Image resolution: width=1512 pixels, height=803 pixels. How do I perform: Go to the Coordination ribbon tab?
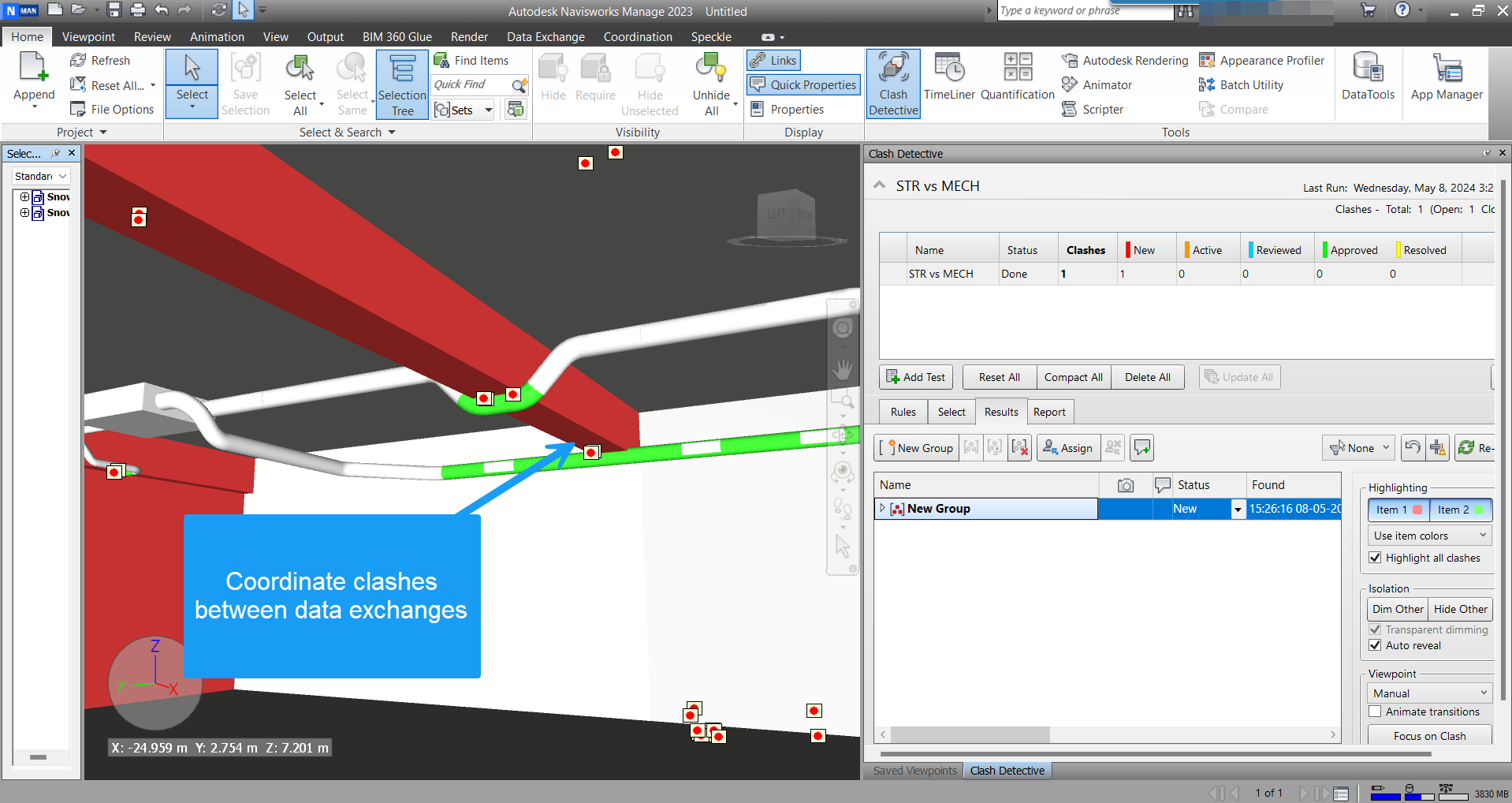pos(638,37)
